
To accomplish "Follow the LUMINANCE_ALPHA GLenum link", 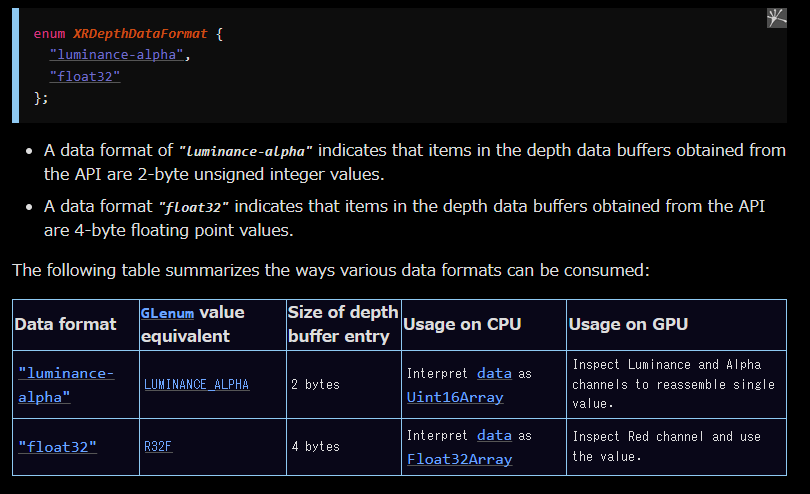I will tap(196, 384).
